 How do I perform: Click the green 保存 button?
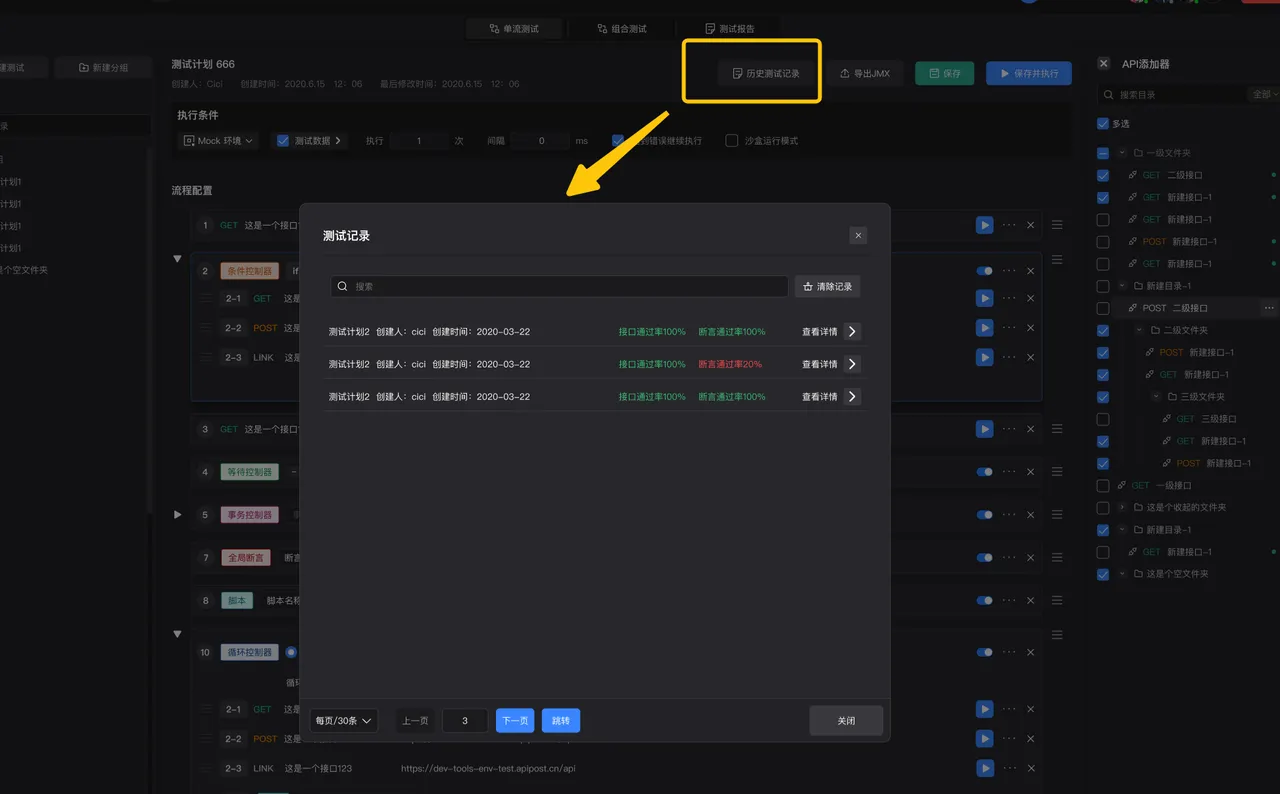(945, 73)
